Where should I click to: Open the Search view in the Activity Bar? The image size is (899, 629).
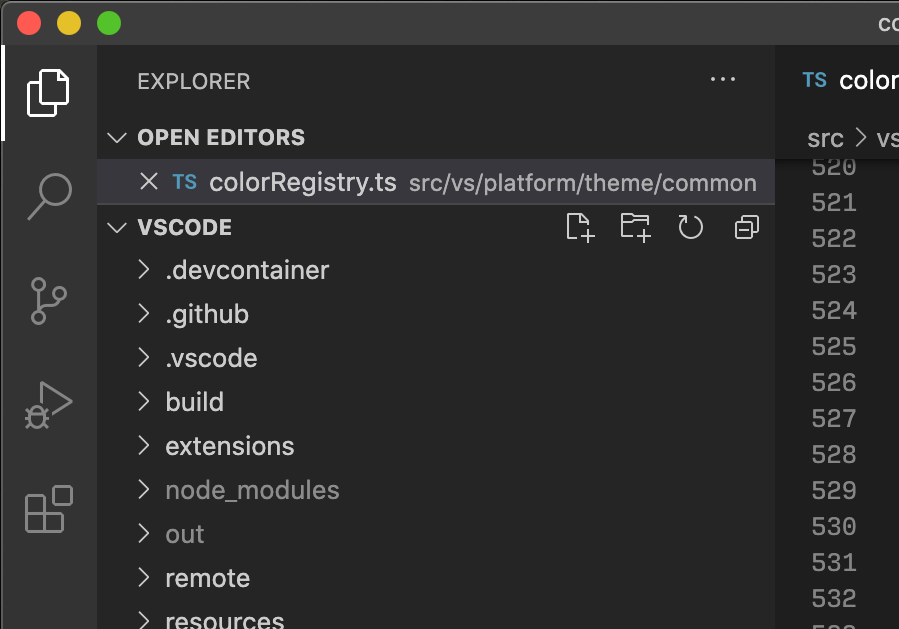(48, 197)
